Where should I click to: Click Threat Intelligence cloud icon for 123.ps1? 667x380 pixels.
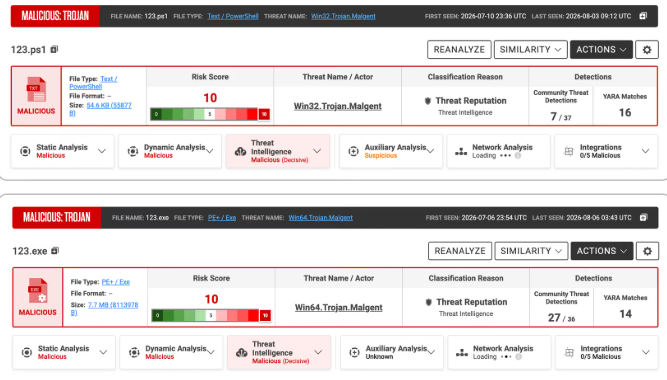(240, 151)
